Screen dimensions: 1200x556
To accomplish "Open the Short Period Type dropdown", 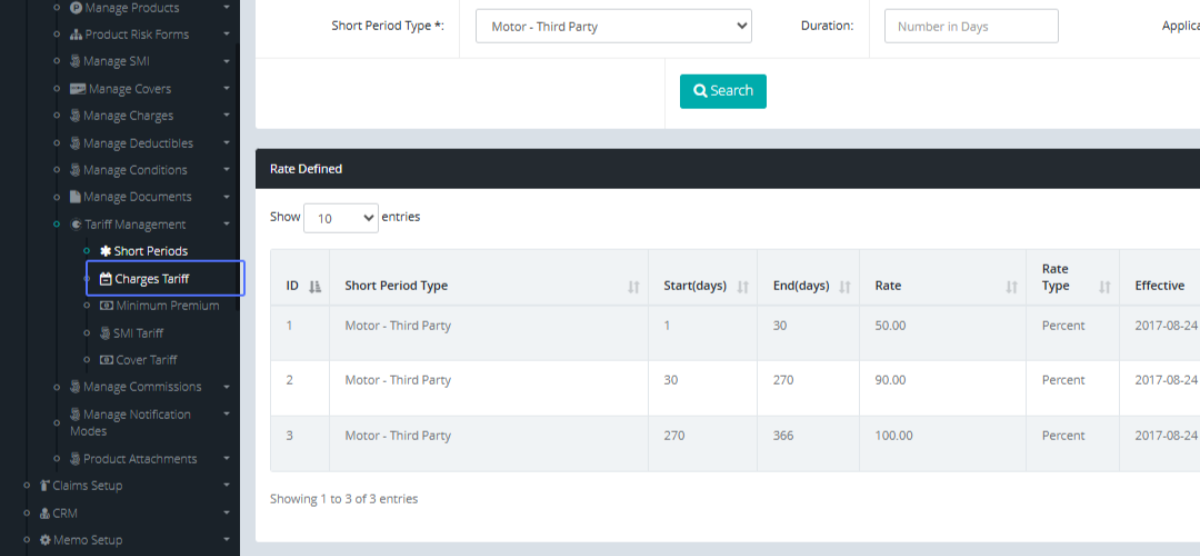I will pos(613,27).
